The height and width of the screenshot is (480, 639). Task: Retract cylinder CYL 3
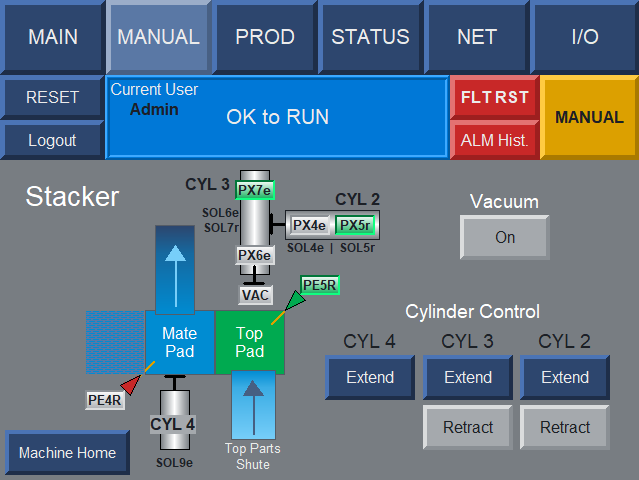pyautogui.click(x=468, y=427)
